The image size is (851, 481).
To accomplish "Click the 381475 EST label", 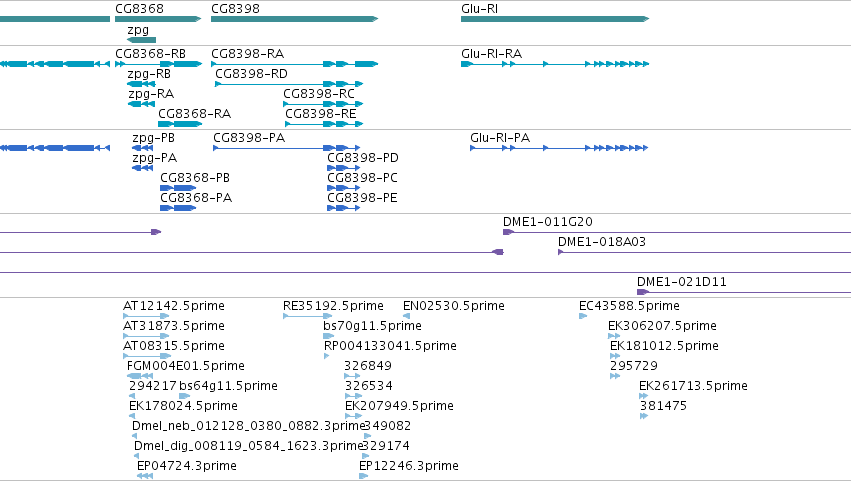I will (663, 406).
